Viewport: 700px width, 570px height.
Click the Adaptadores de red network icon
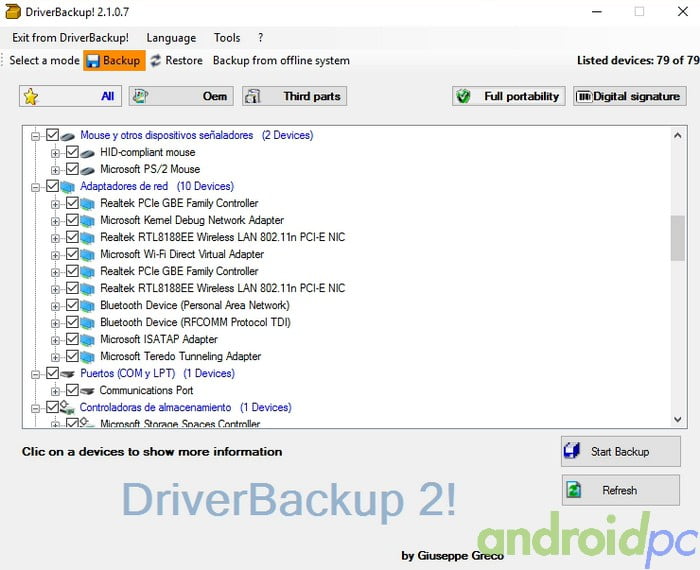click(x=67, y=187)
